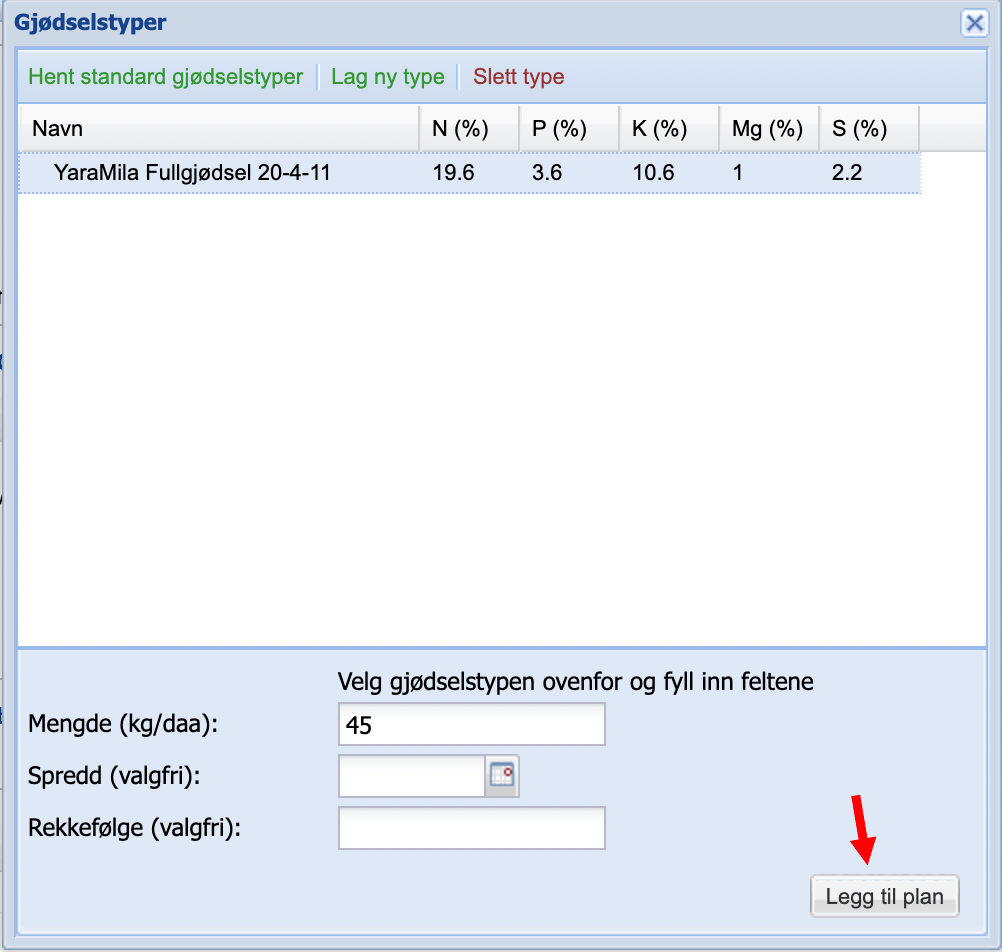Focus the Spredd date input field

[x=412, y=776]
